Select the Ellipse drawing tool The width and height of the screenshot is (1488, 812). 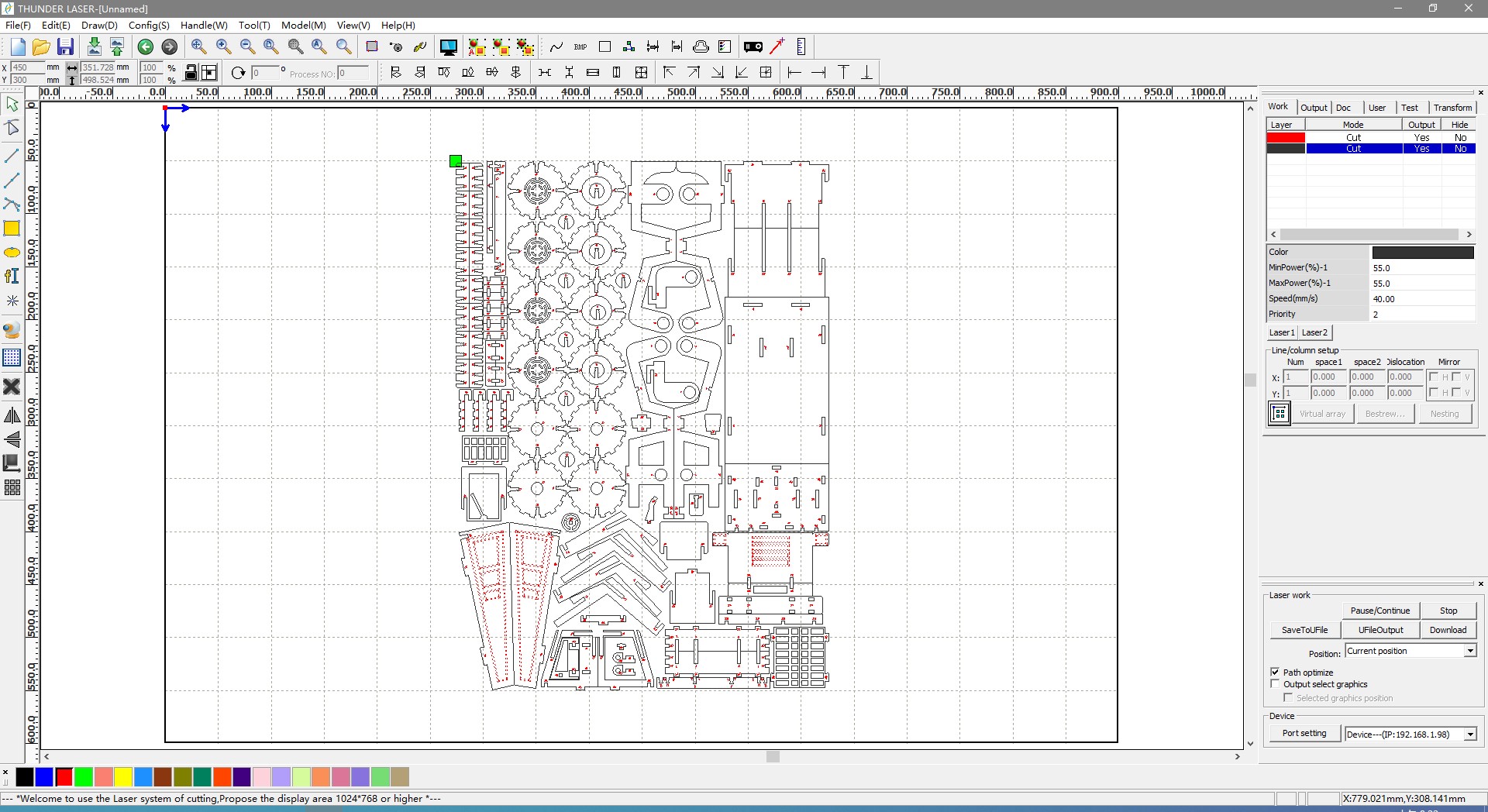[x=12, y=253]
